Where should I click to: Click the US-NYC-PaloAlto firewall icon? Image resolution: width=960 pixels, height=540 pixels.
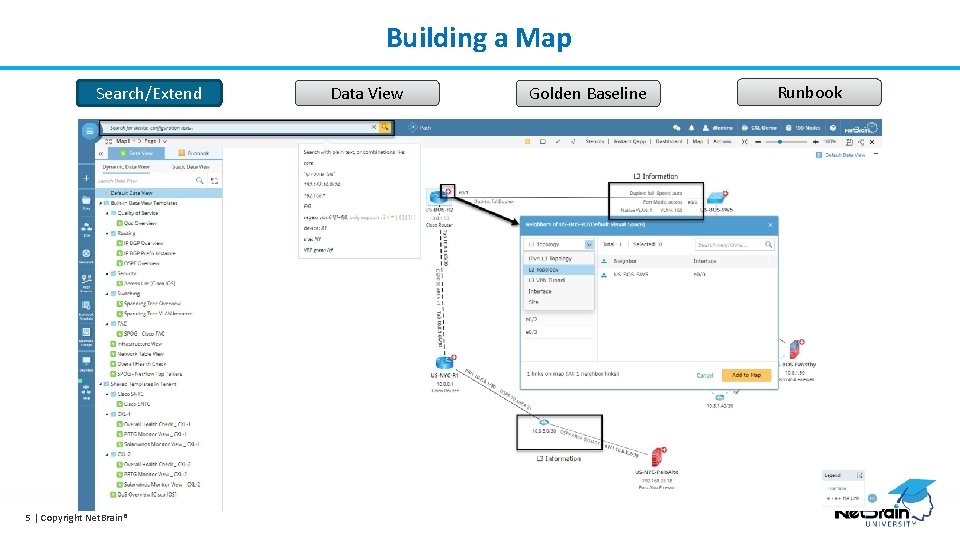(x=658, y=457)
